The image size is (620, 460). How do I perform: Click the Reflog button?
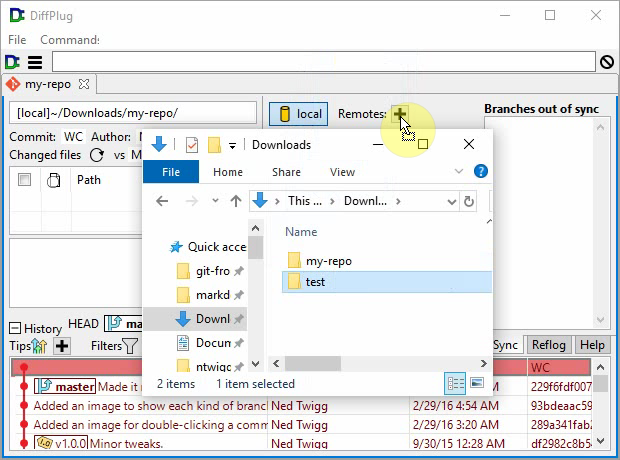(548, 345)
